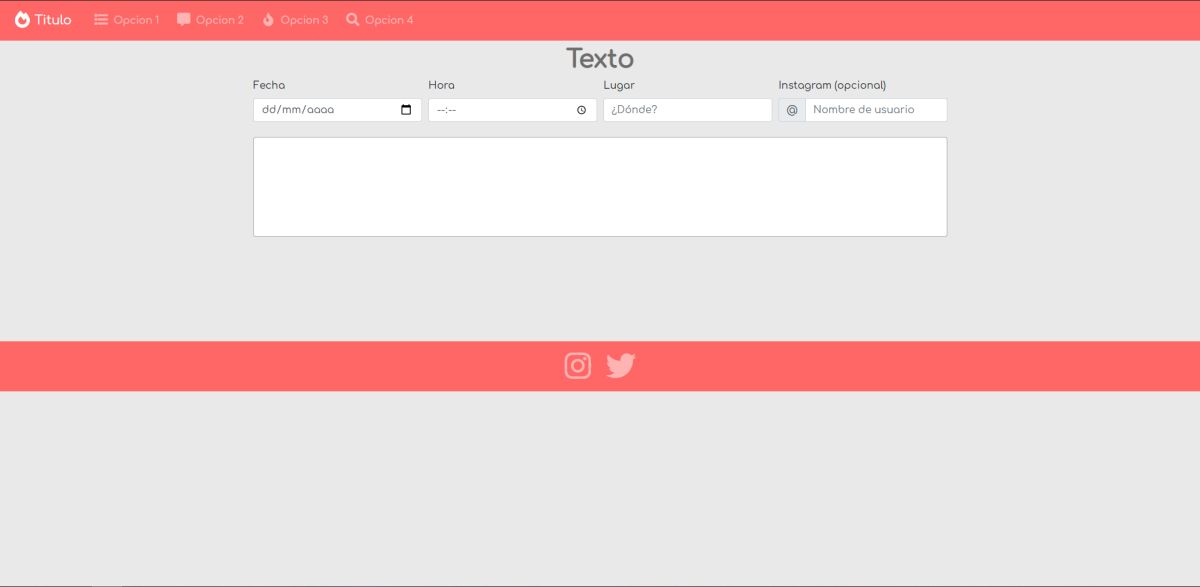The width and height of the screenshot is (1200, 587).
Task: Click the Texto heading
Action: click(x=600, y=58)
